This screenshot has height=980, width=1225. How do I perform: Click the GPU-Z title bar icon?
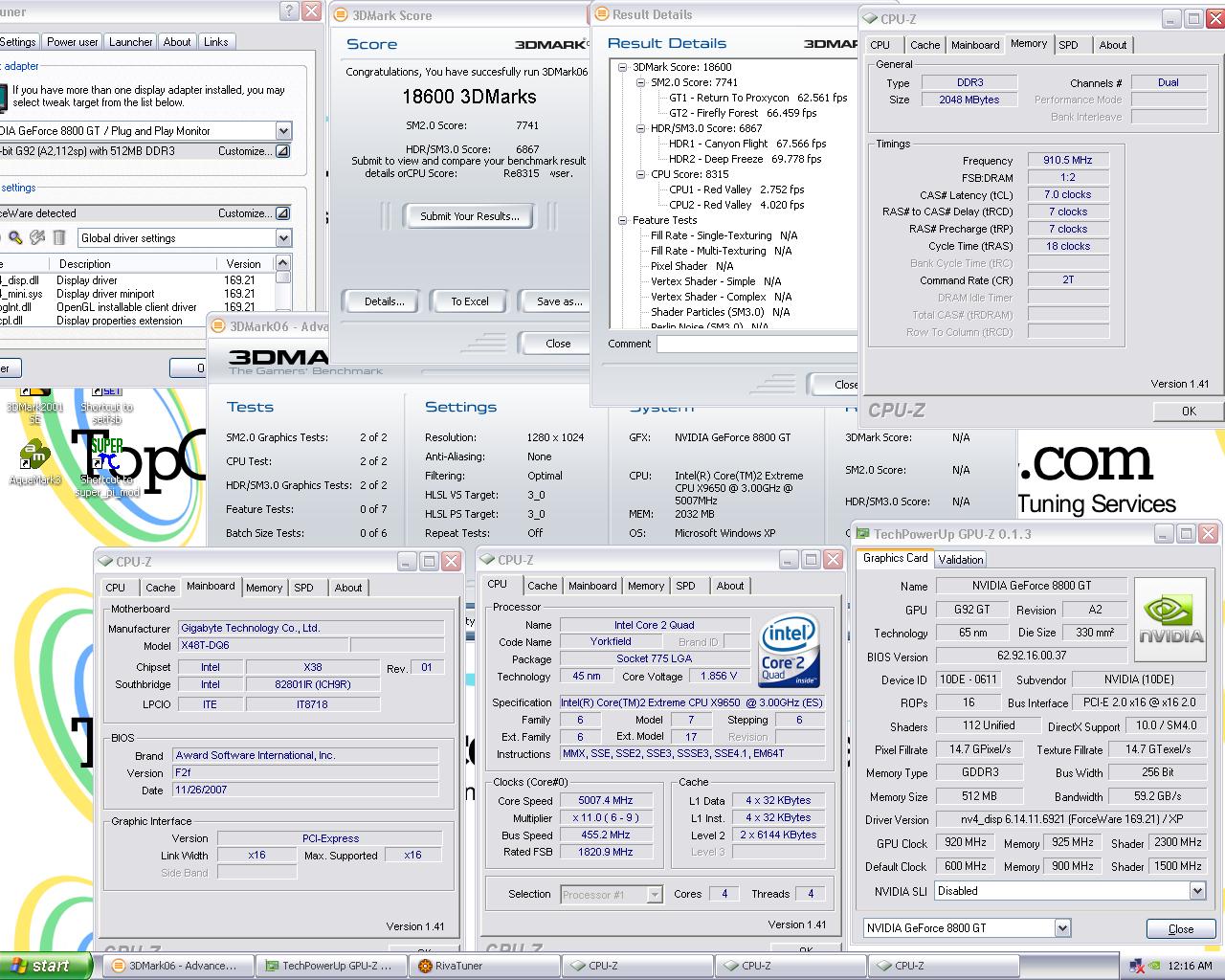point(862,534)
